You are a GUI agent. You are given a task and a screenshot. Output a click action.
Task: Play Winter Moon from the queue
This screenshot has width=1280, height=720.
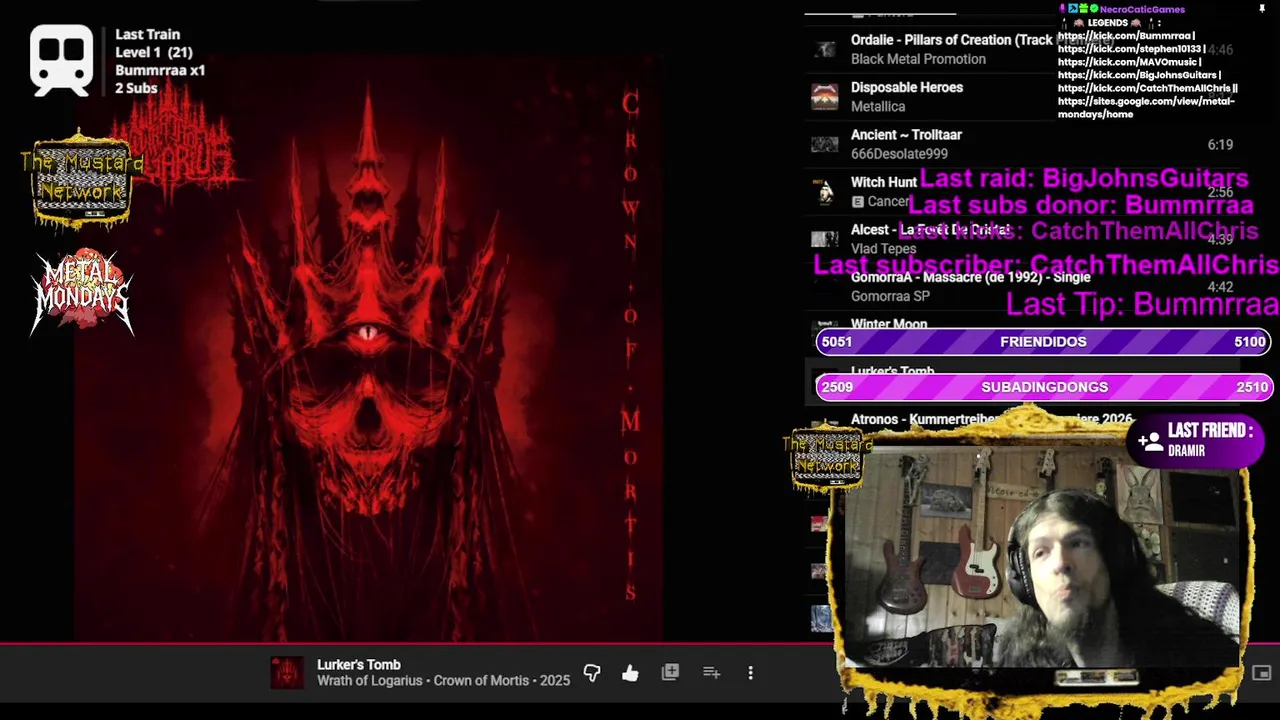(889, 324)
